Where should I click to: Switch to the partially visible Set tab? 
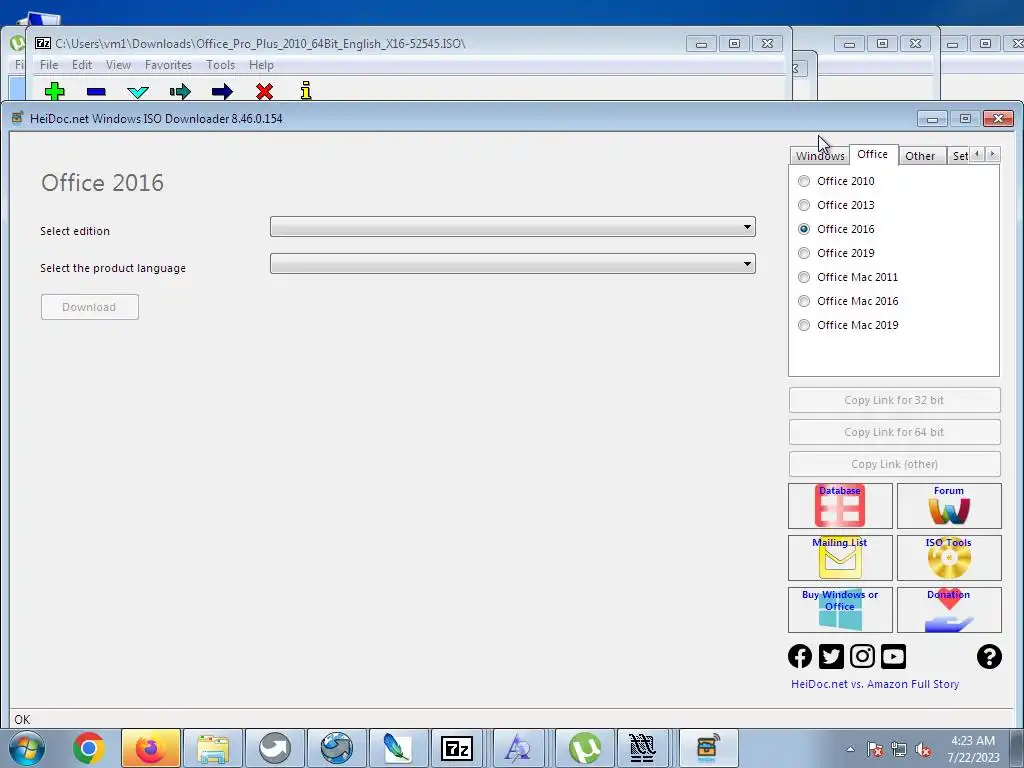pos(959,155)
